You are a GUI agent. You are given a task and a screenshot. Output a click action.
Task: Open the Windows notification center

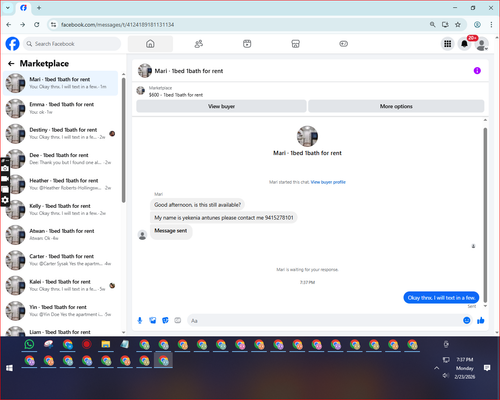point(487,368)
